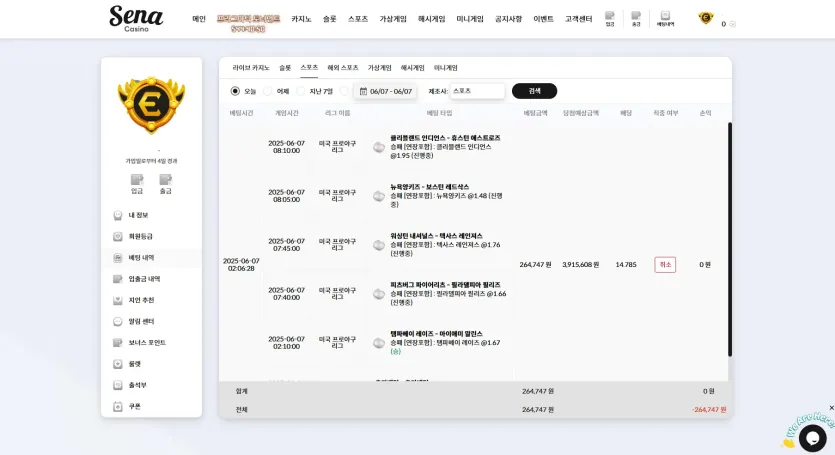Open the live chat bubble icon
Image resolution: width=835 pixels, height=455 pixels.
[812, 438]
